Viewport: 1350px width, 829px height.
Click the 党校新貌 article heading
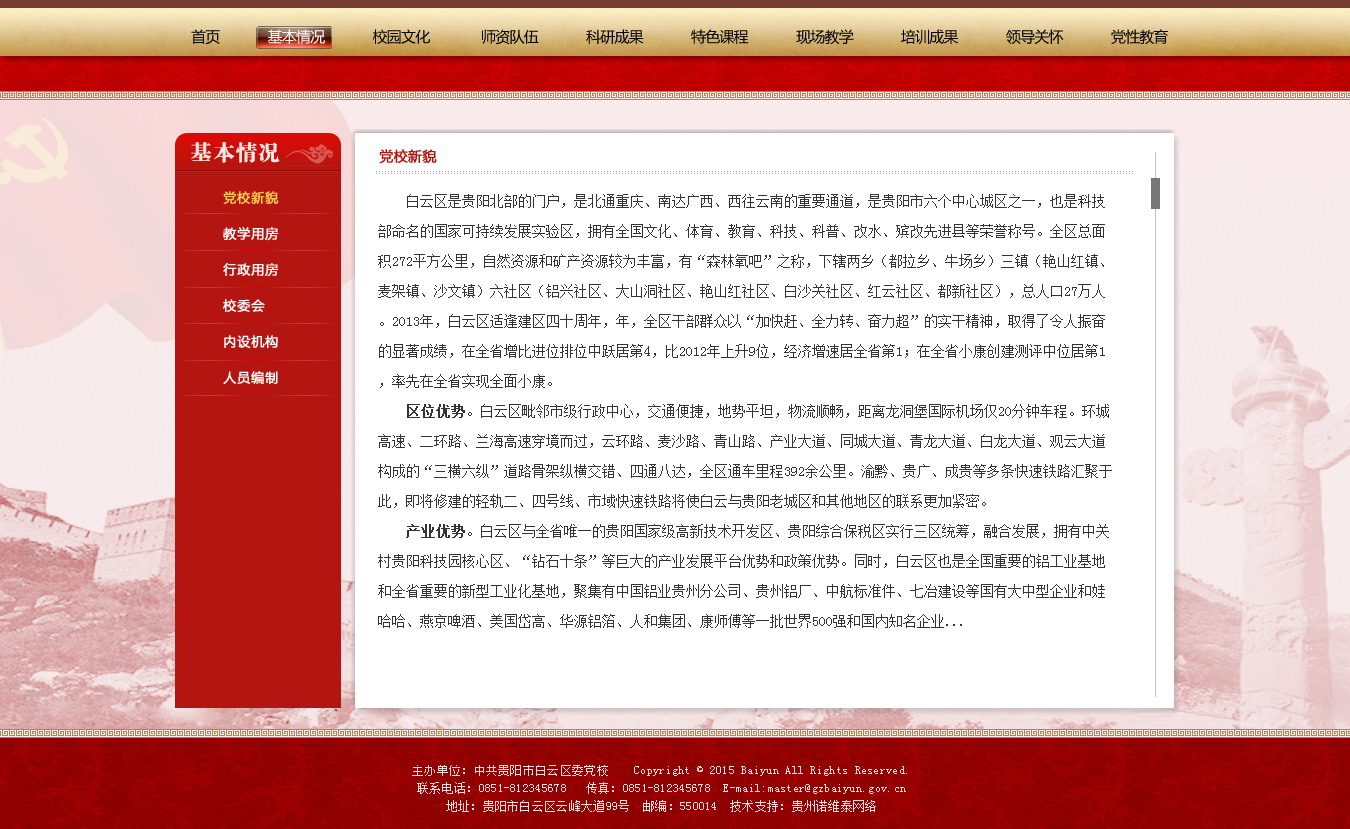pyautogui.click(x=407, y=156)
